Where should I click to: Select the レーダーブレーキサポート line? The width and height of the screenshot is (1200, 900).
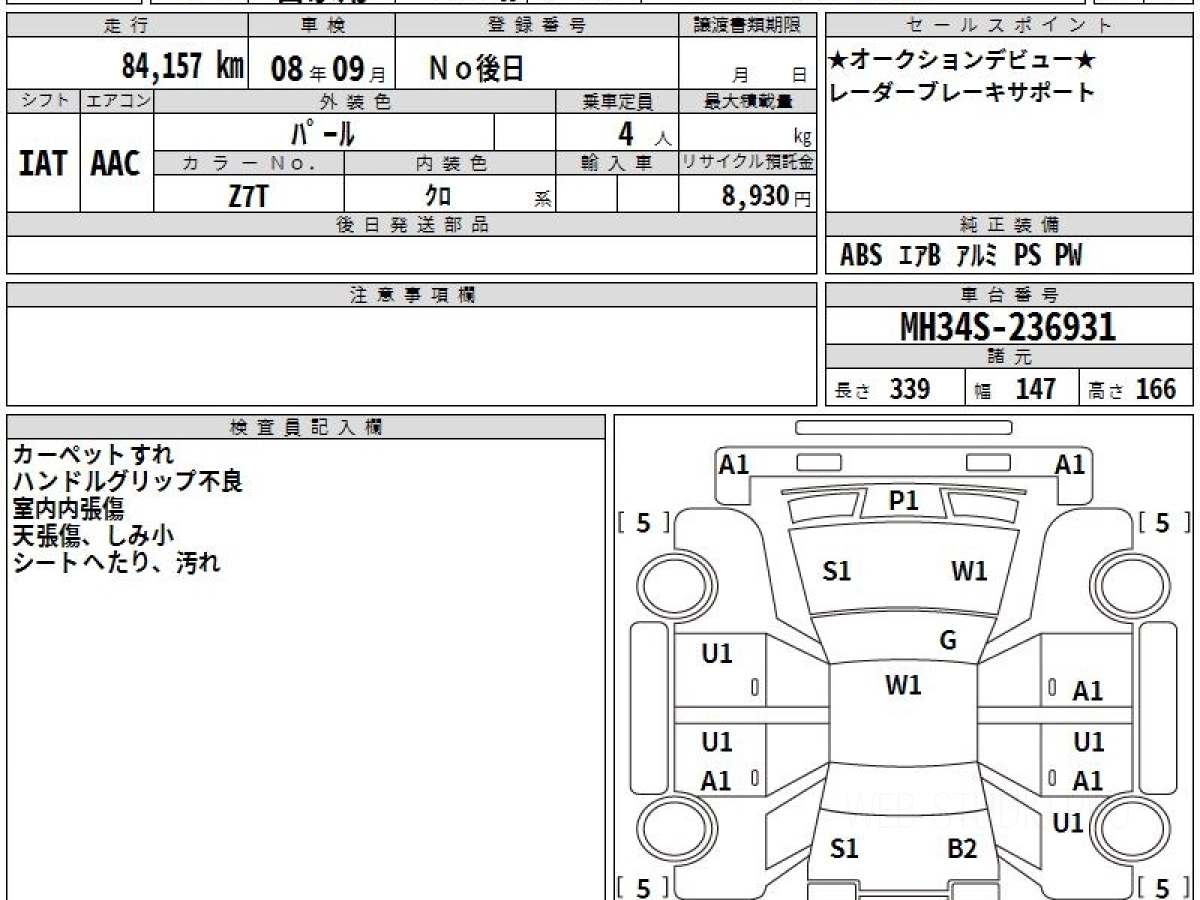tap(962, 92)
